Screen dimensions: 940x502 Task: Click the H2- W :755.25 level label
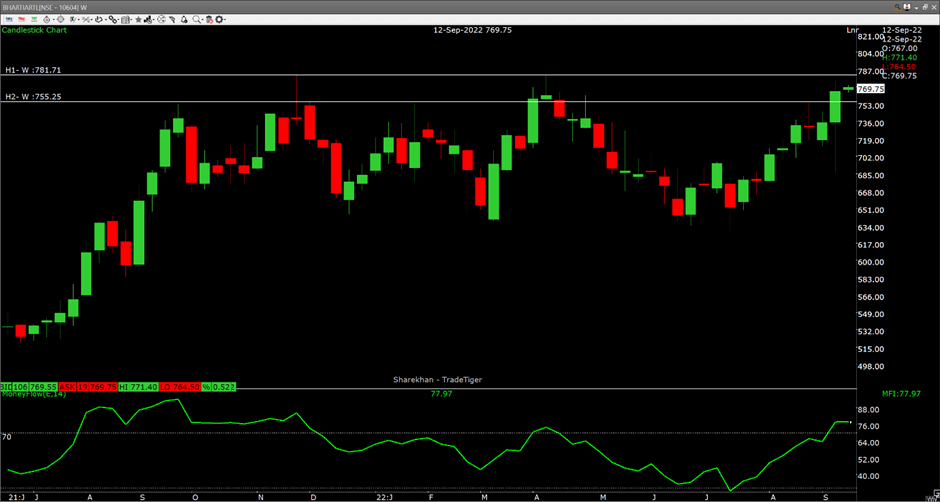pyautogui.click(x=33, y=97)
